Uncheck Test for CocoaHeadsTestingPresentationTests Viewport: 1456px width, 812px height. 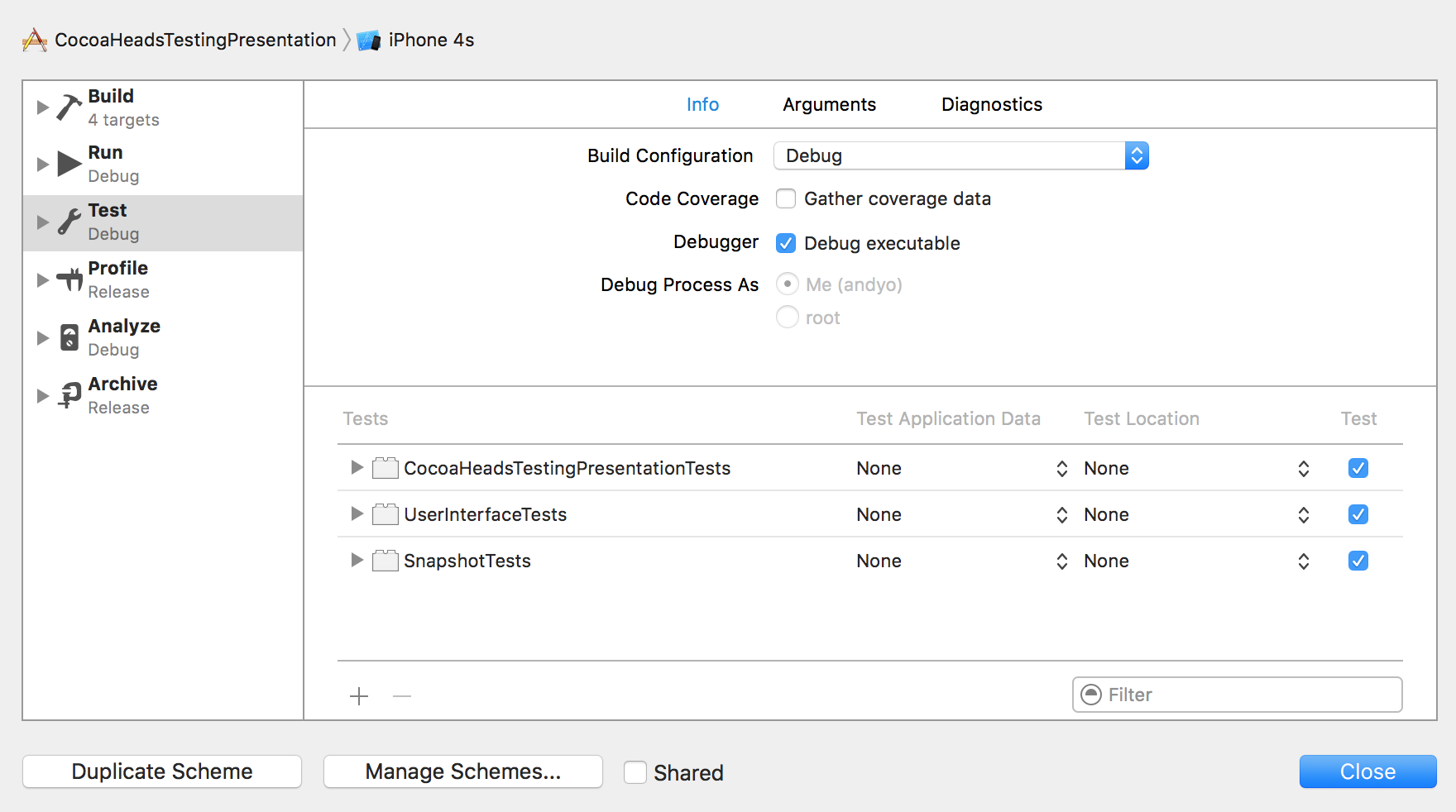click(x=1358, y=468)
